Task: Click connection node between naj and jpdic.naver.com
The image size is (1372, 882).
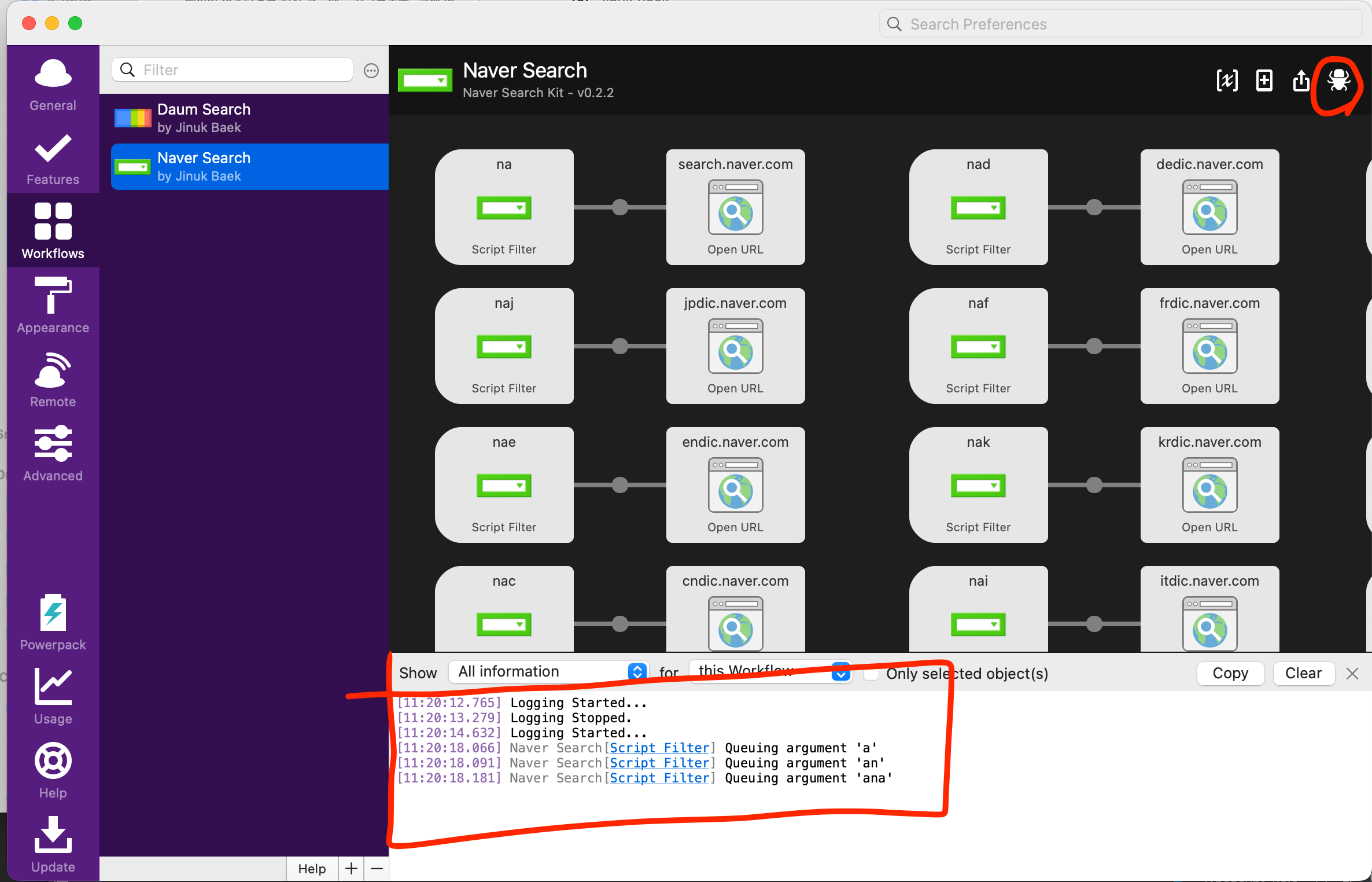Action: click(x=620, y=346)
